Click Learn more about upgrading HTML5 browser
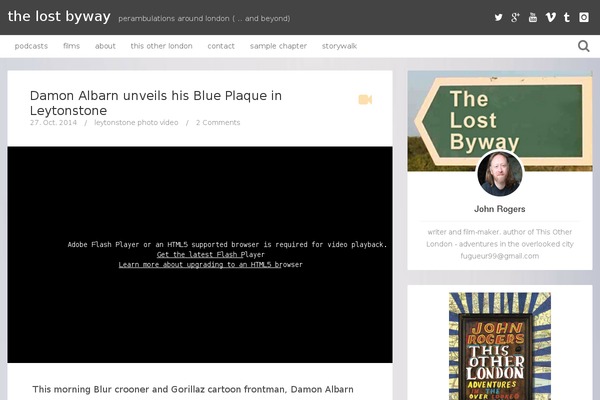Image resolution: width=600 pixels, height=400 pixels. 210,264
